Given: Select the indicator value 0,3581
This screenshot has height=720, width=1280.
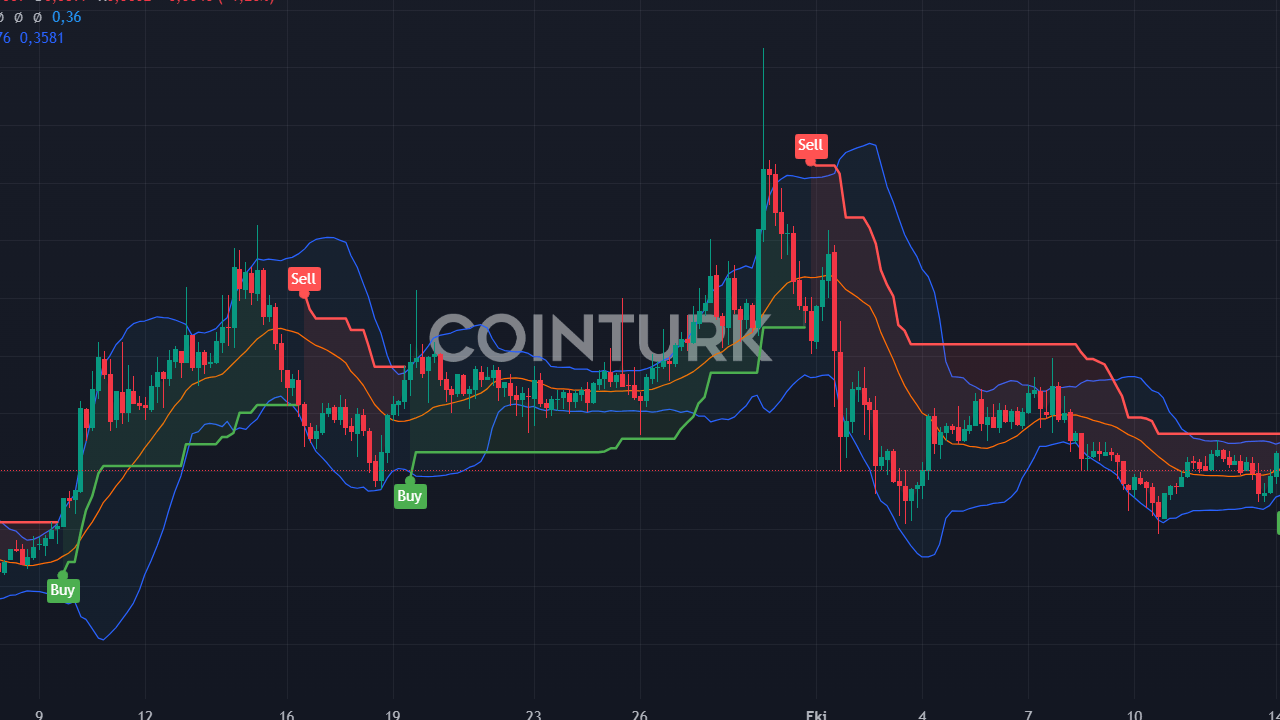Looking at the screenshot, I should (x=42, y=38).
